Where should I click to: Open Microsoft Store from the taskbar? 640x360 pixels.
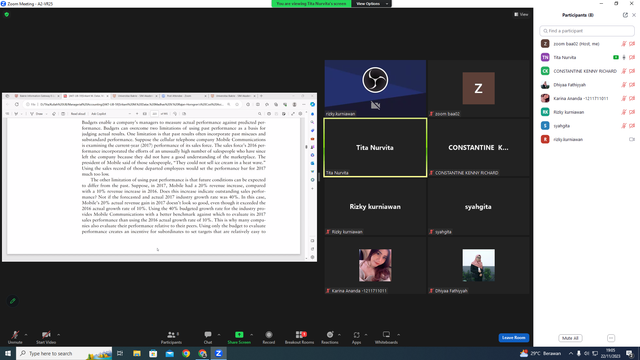(153, 353)
